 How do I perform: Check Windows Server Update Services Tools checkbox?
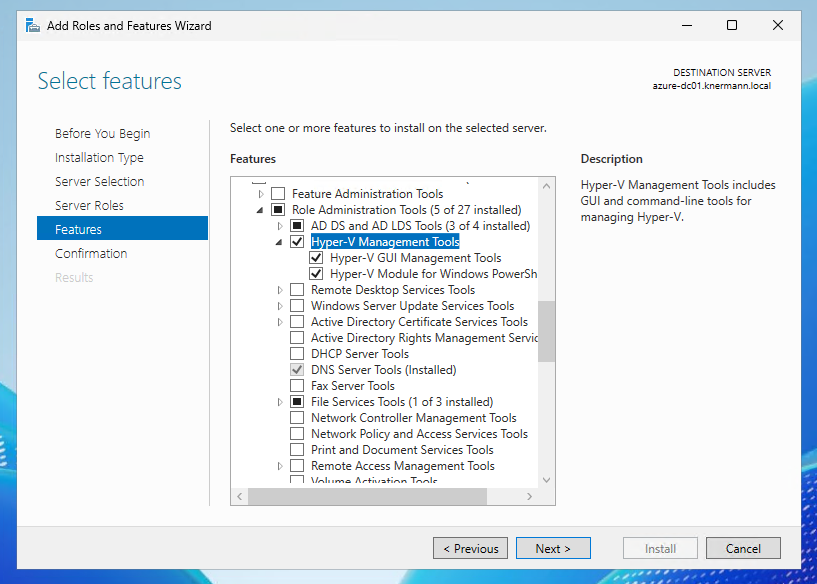point(297,306)
